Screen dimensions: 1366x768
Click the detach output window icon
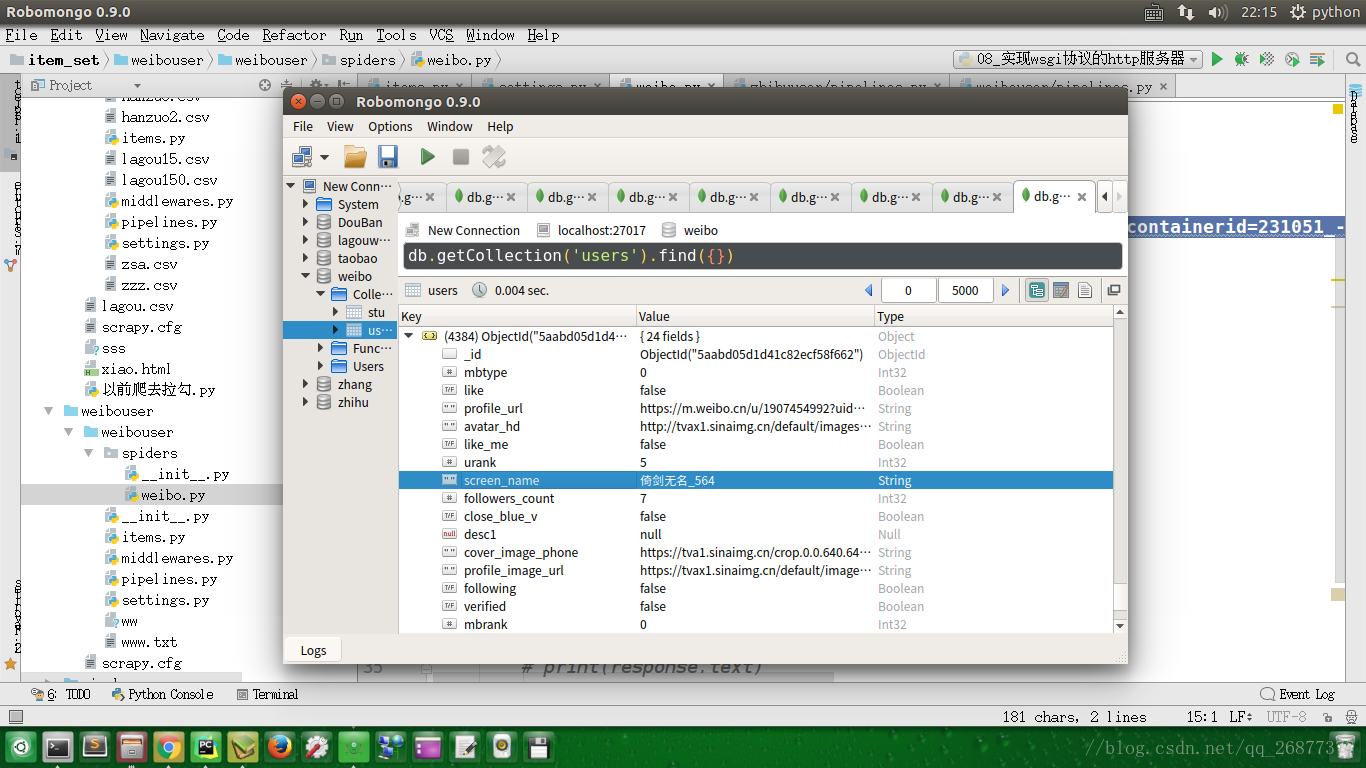coord(1113,290)
